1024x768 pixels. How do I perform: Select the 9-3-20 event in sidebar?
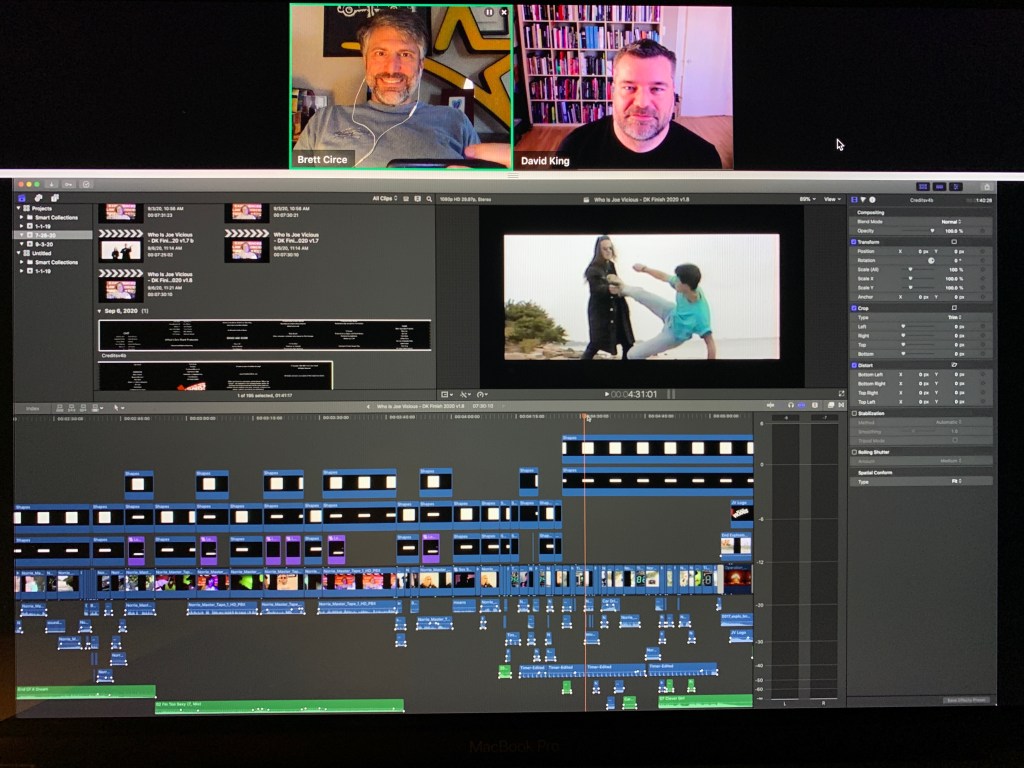coord(44,244)
